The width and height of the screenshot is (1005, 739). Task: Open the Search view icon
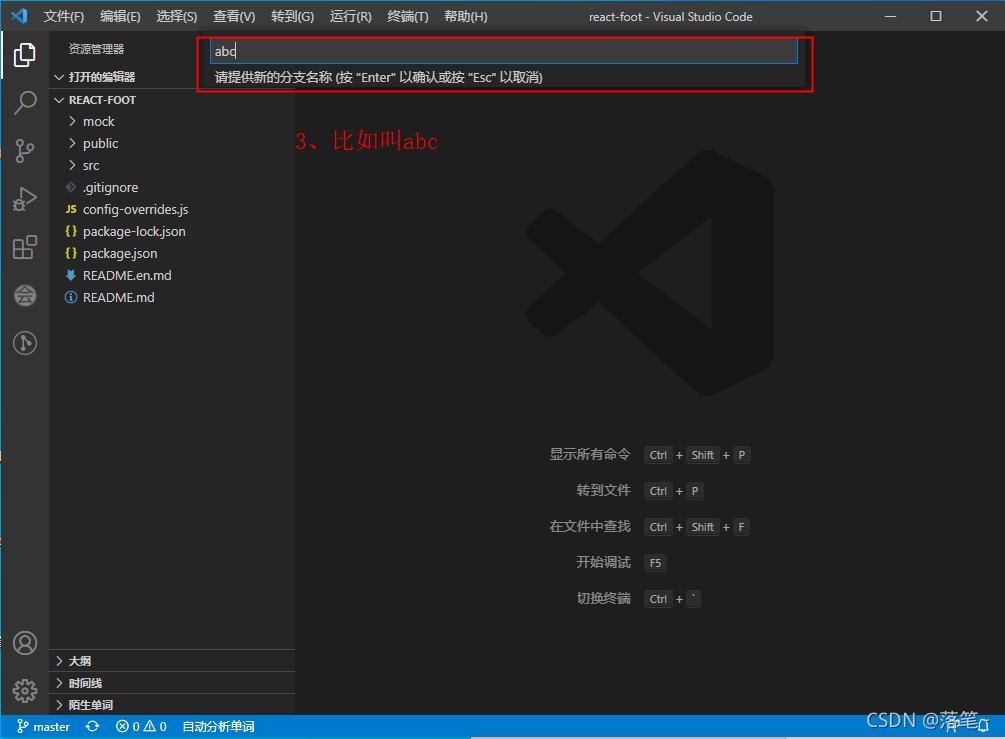[24, 103]
